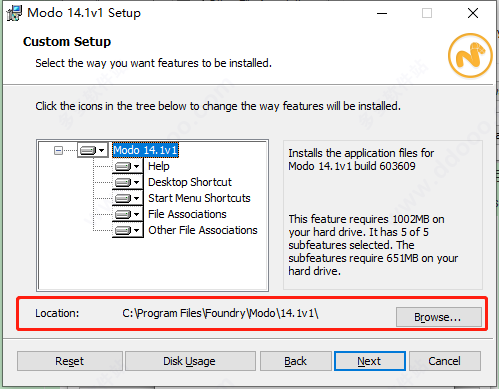
Task: Click Browse to change install location
Action: click(x=439, y=317)
